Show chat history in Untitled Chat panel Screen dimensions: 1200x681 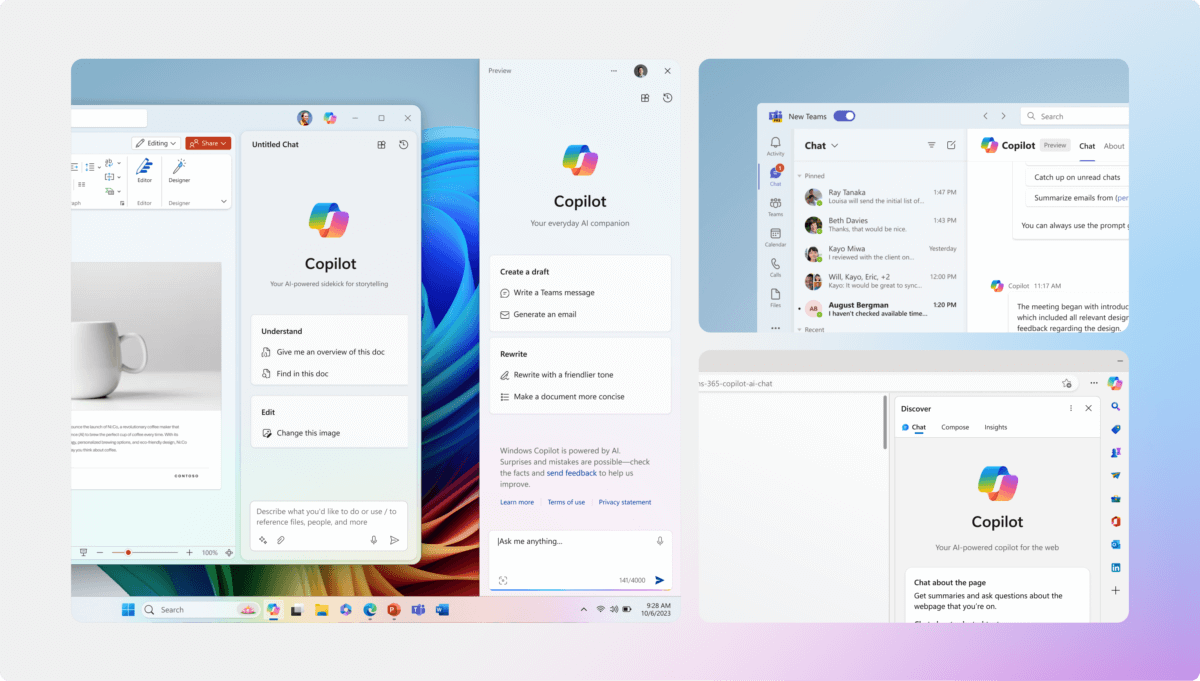[x=403, y=145]
